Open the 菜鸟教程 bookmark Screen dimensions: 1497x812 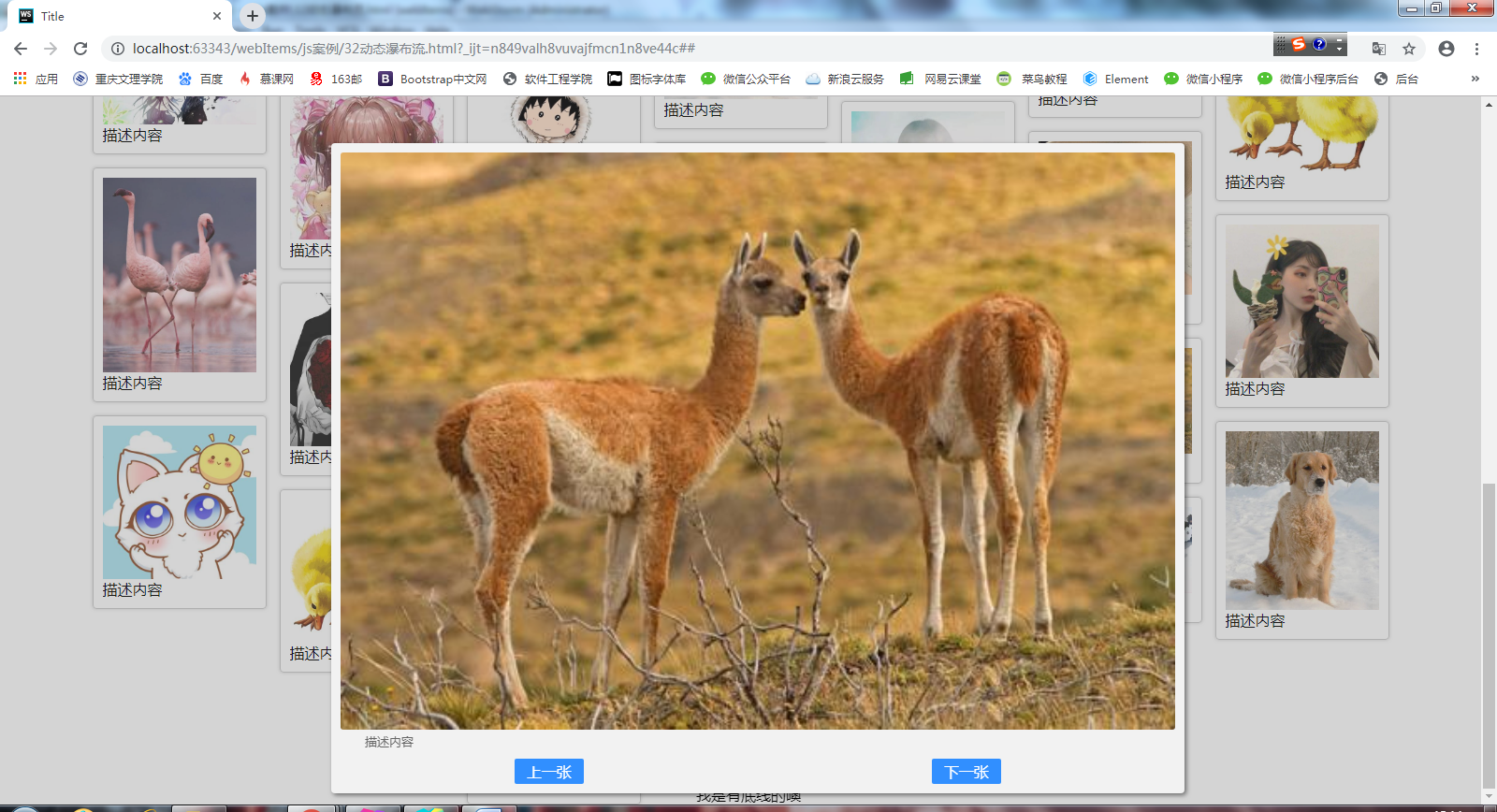pyautogui.click(x=1032, y=79)
